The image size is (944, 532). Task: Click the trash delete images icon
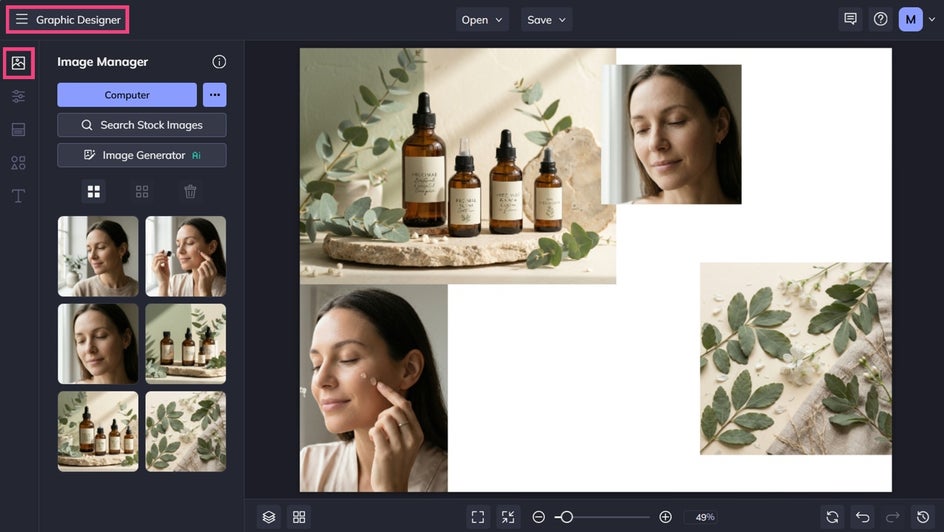coord(190,191)
